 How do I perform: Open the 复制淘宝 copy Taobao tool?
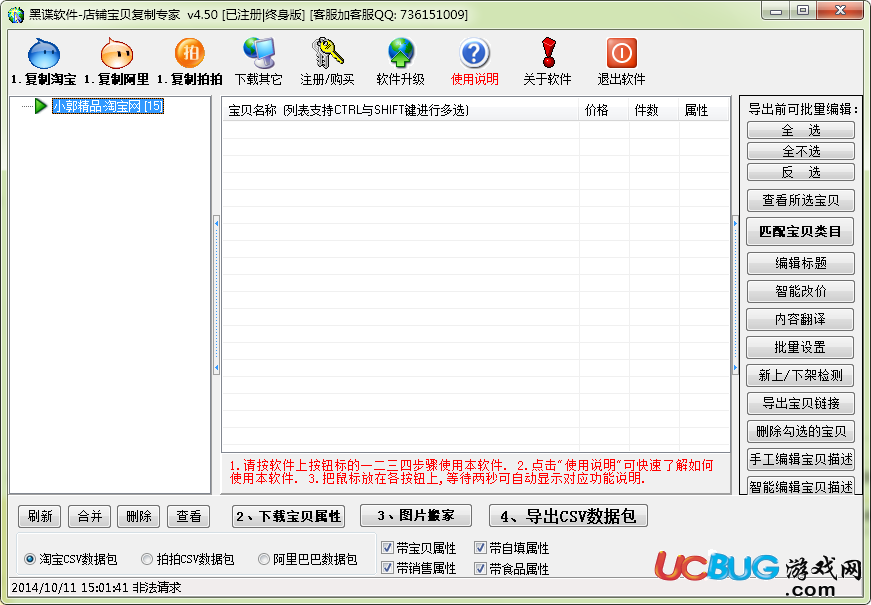[44, 62]
